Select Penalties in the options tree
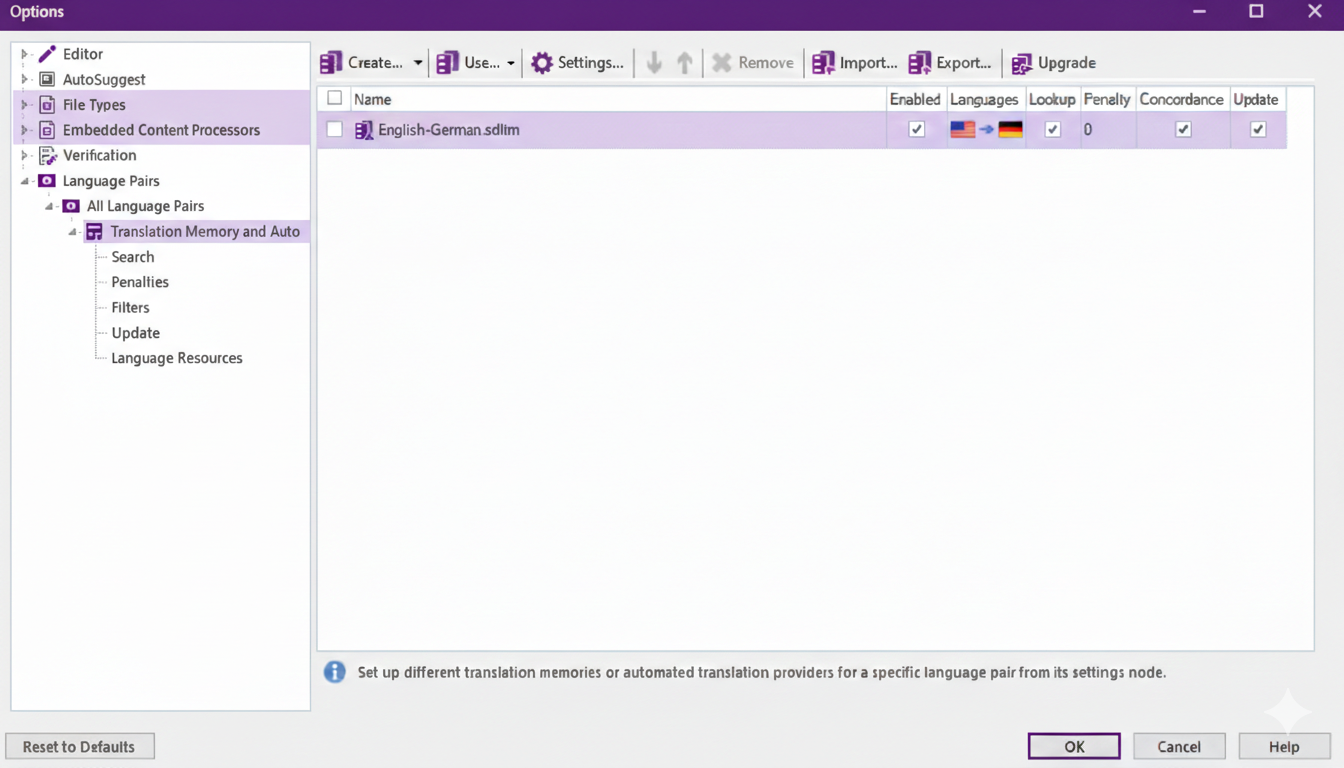This screenshot has height=768, width=1344. pyautogui.click(x=140, y=282)
